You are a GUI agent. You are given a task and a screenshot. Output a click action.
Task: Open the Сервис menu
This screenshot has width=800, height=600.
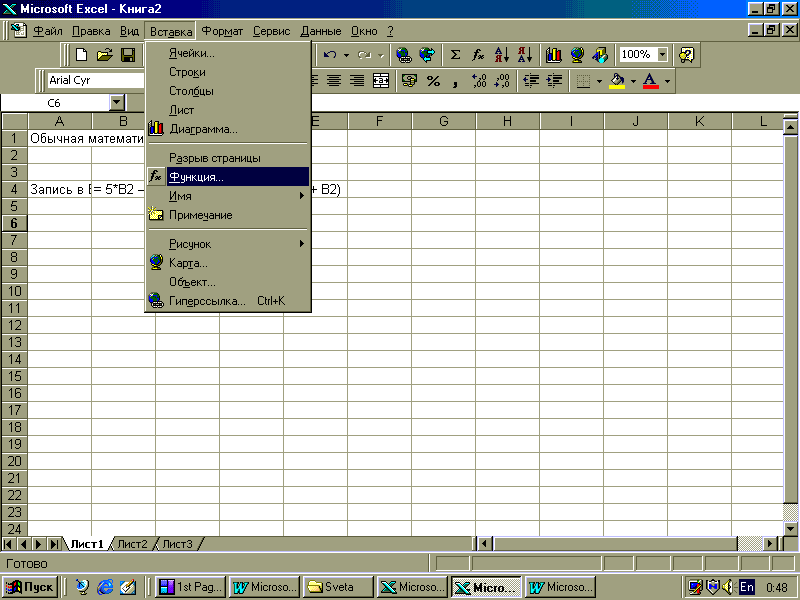[271, 31]
